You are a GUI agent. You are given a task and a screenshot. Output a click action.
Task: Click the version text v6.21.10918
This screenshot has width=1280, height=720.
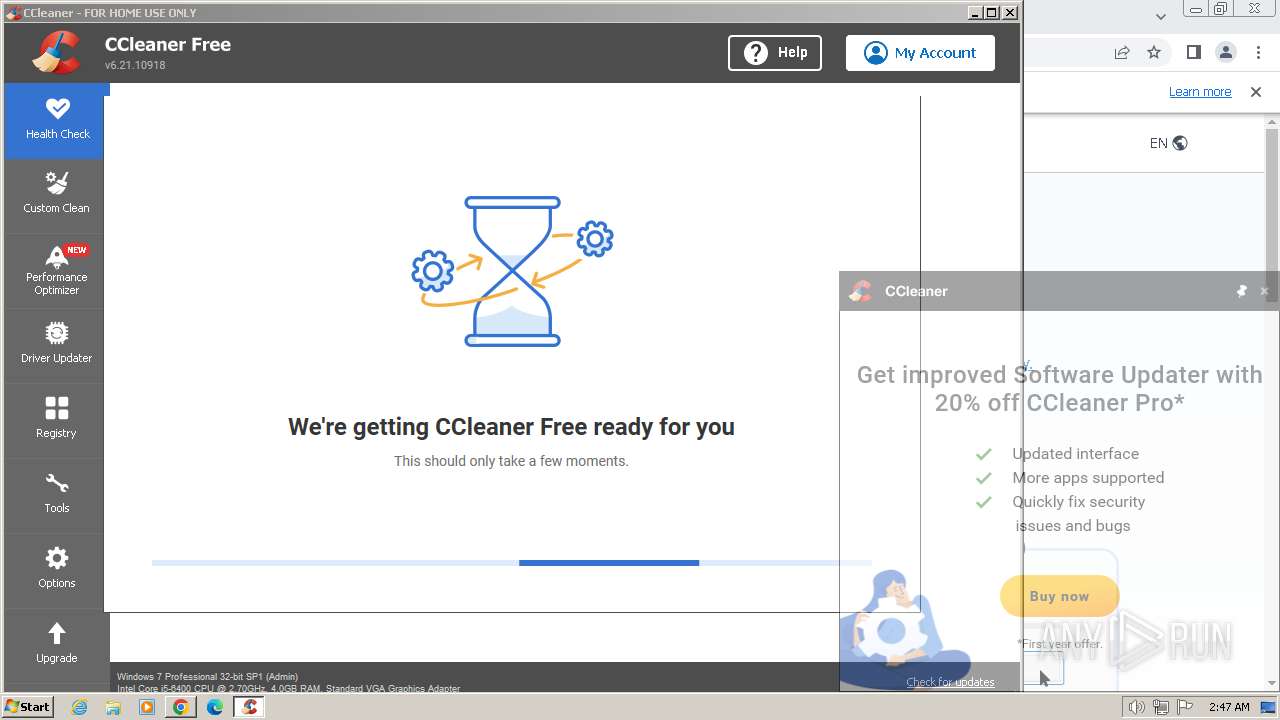(135, 65)
